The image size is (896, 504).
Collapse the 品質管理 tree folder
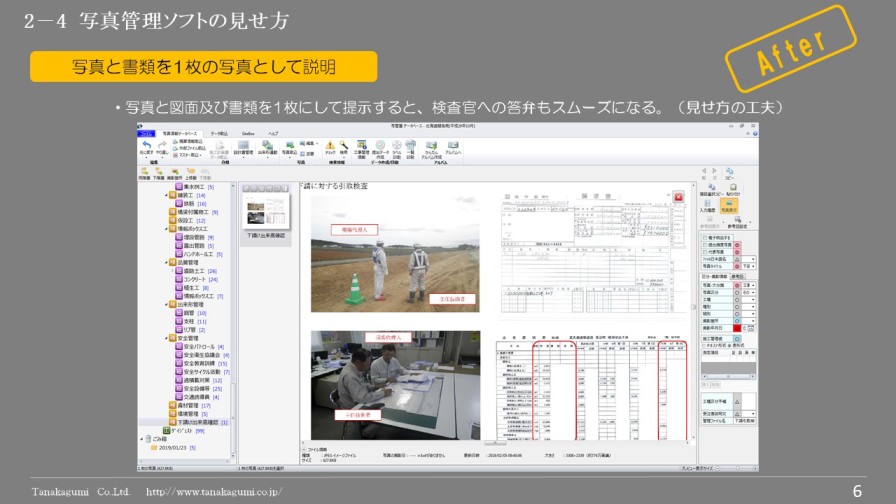168,262
